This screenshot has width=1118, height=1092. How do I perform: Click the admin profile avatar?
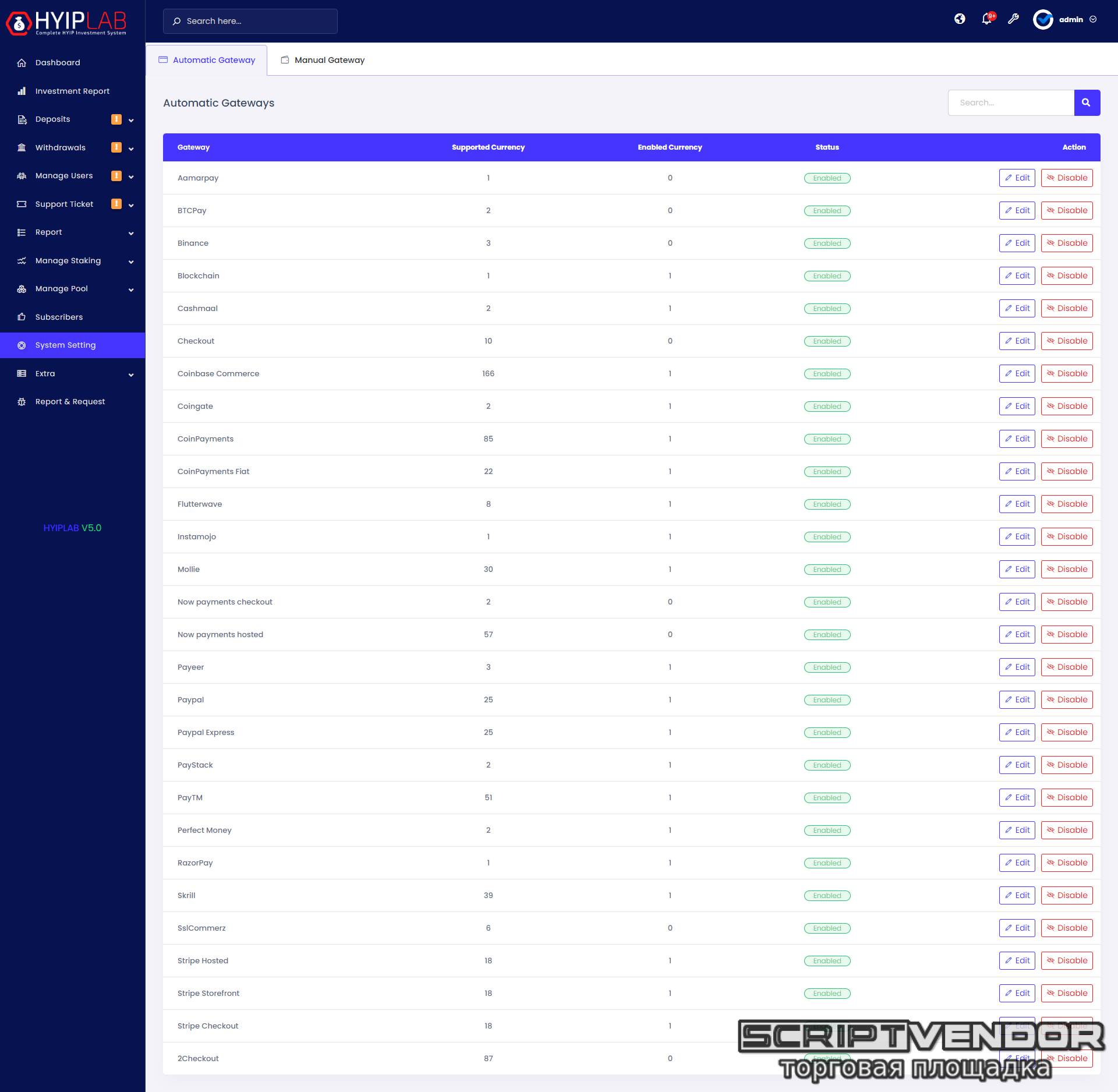click(1043, 19)
